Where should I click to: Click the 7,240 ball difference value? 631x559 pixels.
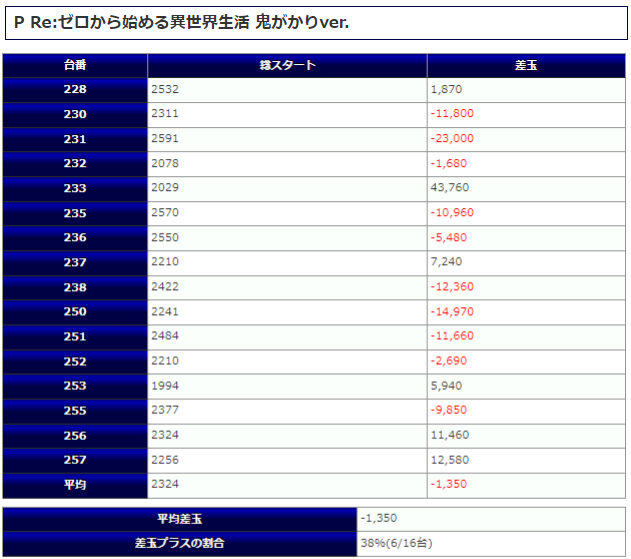coord(446,262)
